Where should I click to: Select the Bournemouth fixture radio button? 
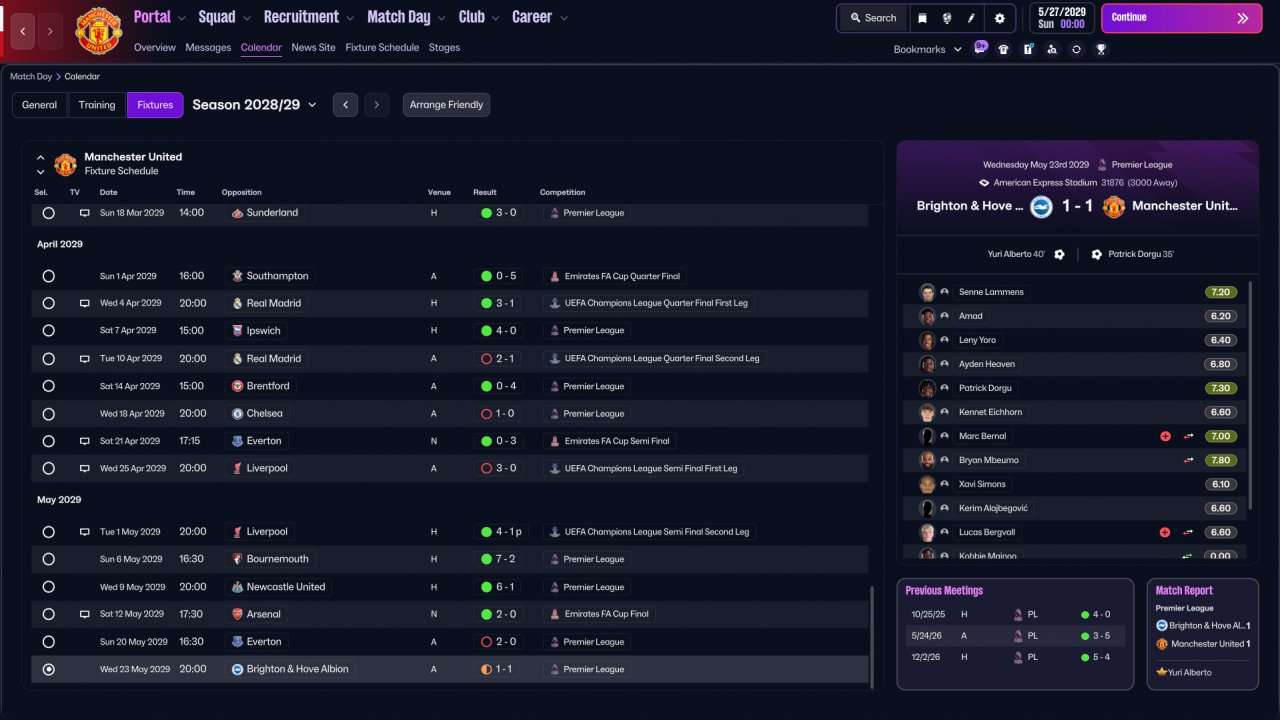(48, 559)
